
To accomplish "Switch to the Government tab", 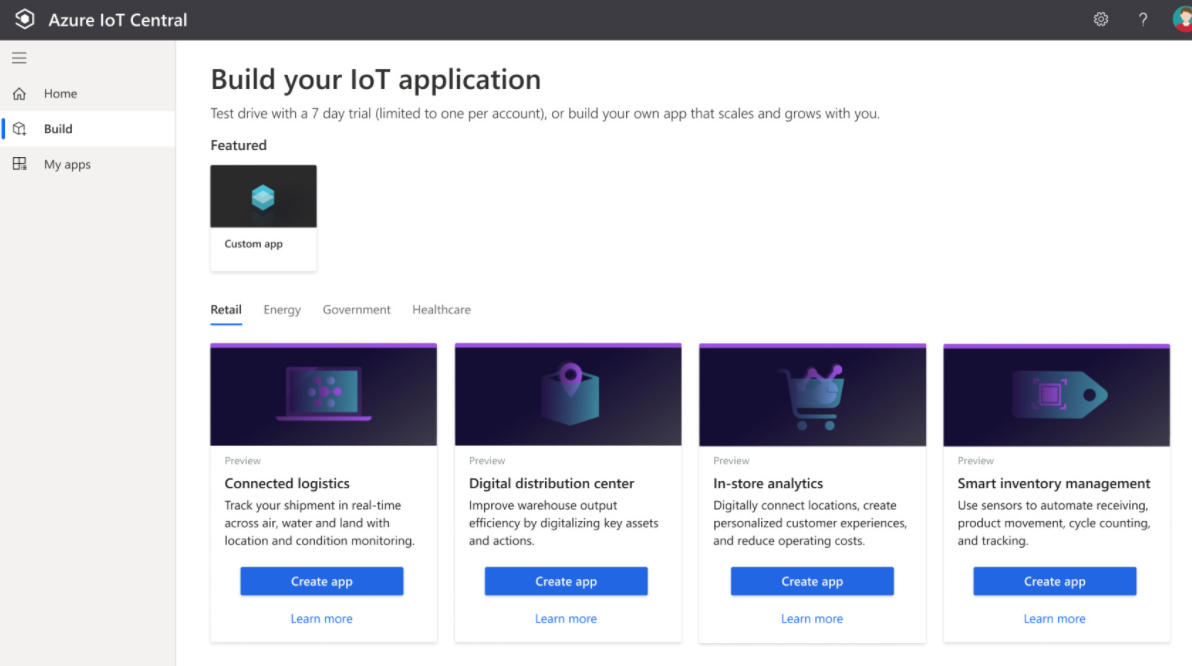I will pos(356,309).
